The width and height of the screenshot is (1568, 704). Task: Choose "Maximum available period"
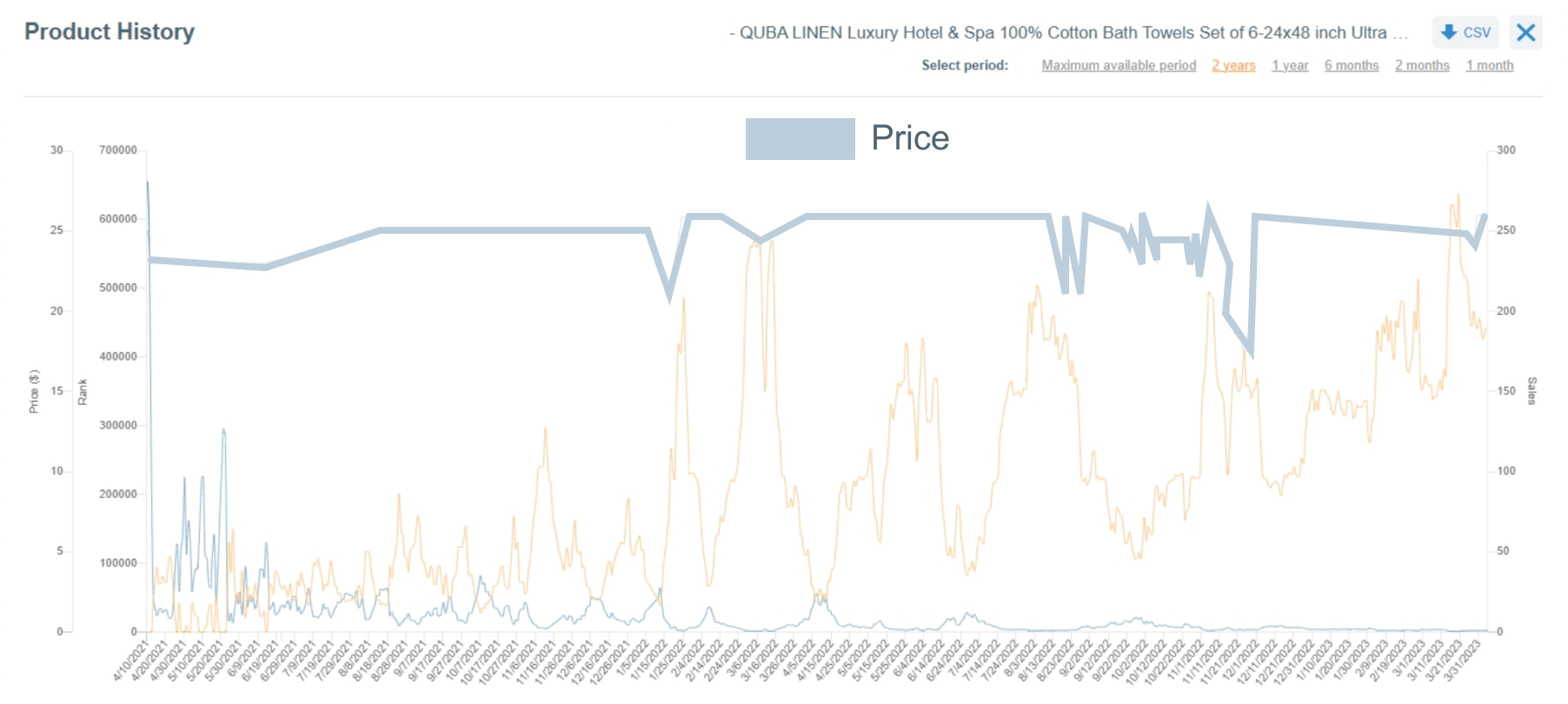pyautogui.click(x=1119, y=65)
